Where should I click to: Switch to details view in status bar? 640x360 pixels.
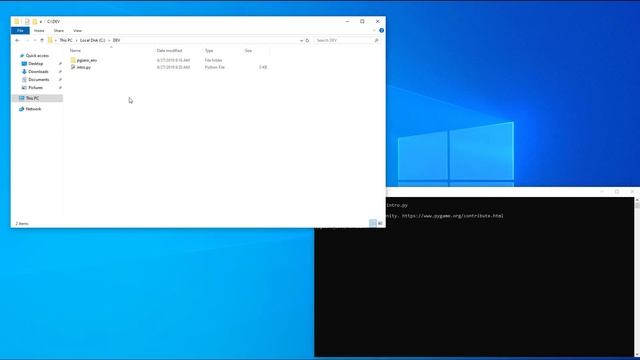click(373, 223)
